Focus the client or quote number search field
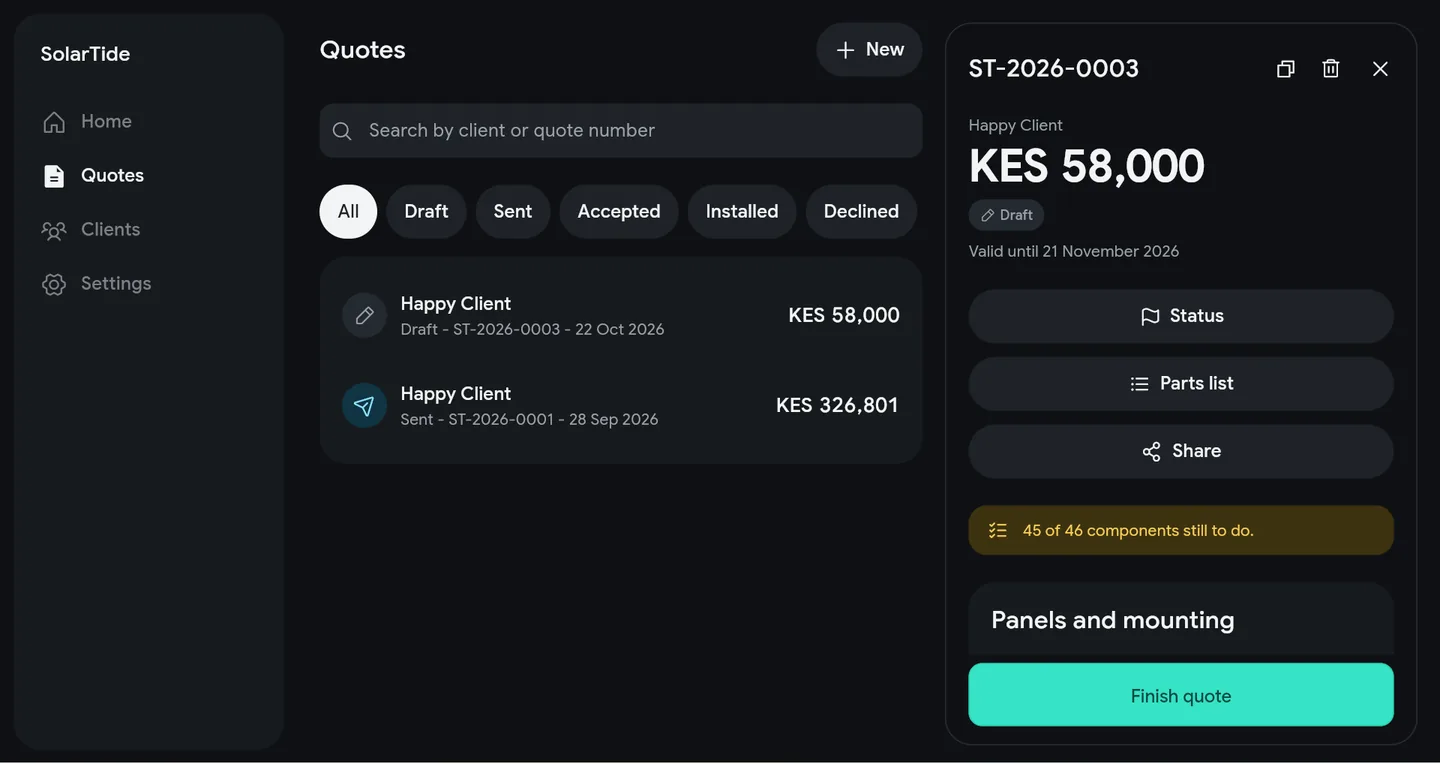Viewport: 1440px width, 764px height. pyautogui.click(x=621, y=131)
